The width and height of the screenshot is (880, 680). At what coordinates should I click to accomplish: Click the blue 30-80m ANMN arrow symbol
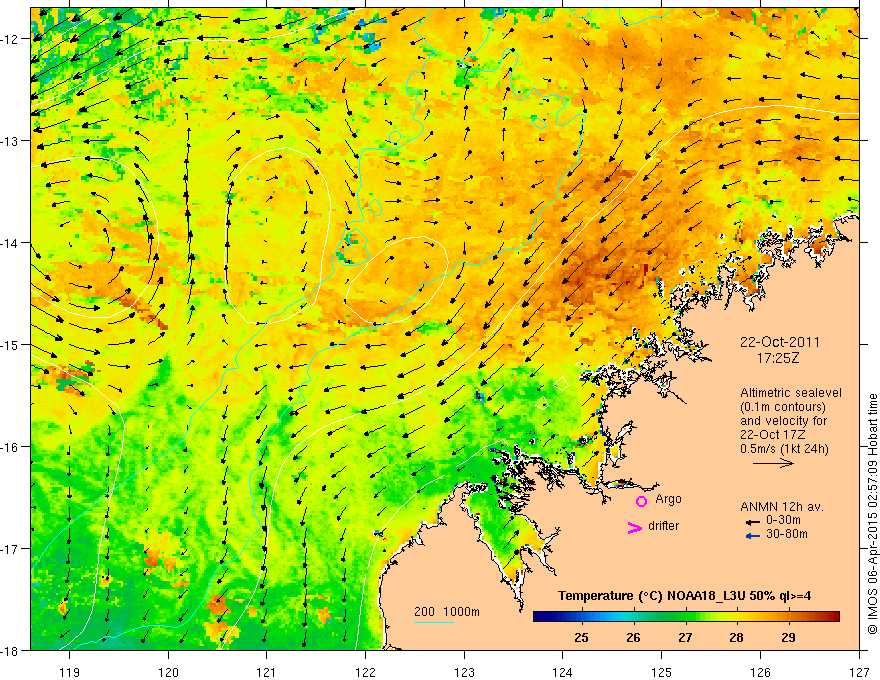[753, 536]
